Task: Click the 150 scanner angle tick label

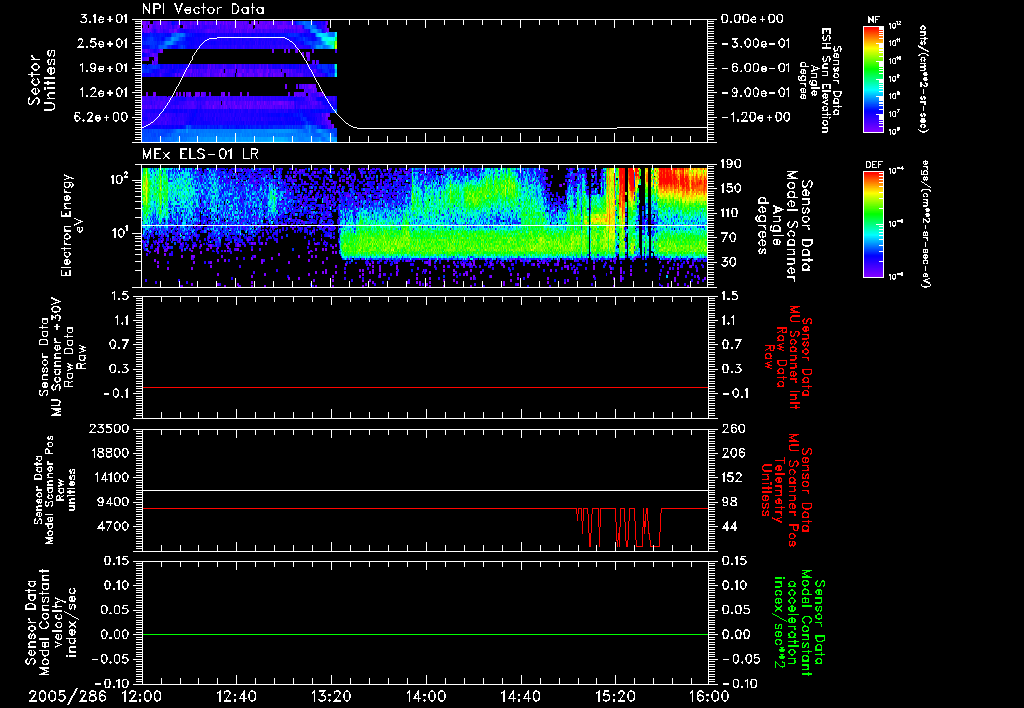Action: click(x=731, y=188)
